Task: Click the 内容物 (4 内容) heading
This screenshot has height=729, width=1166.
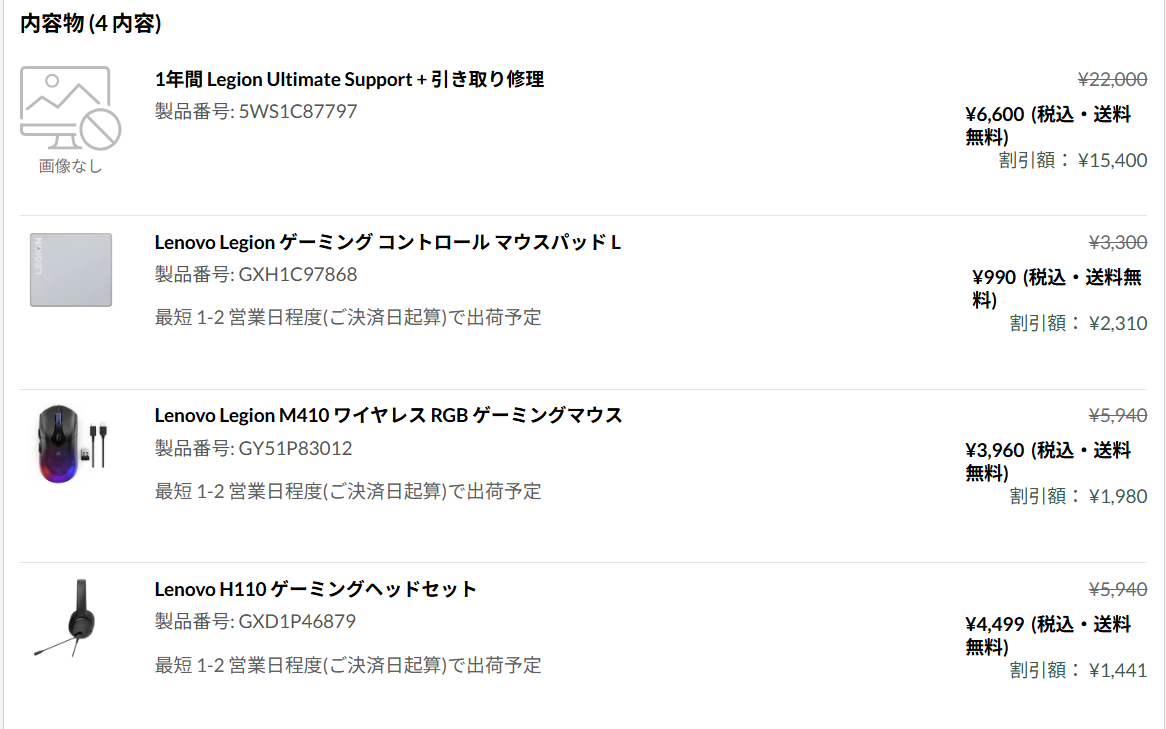Action: [91, 23]
